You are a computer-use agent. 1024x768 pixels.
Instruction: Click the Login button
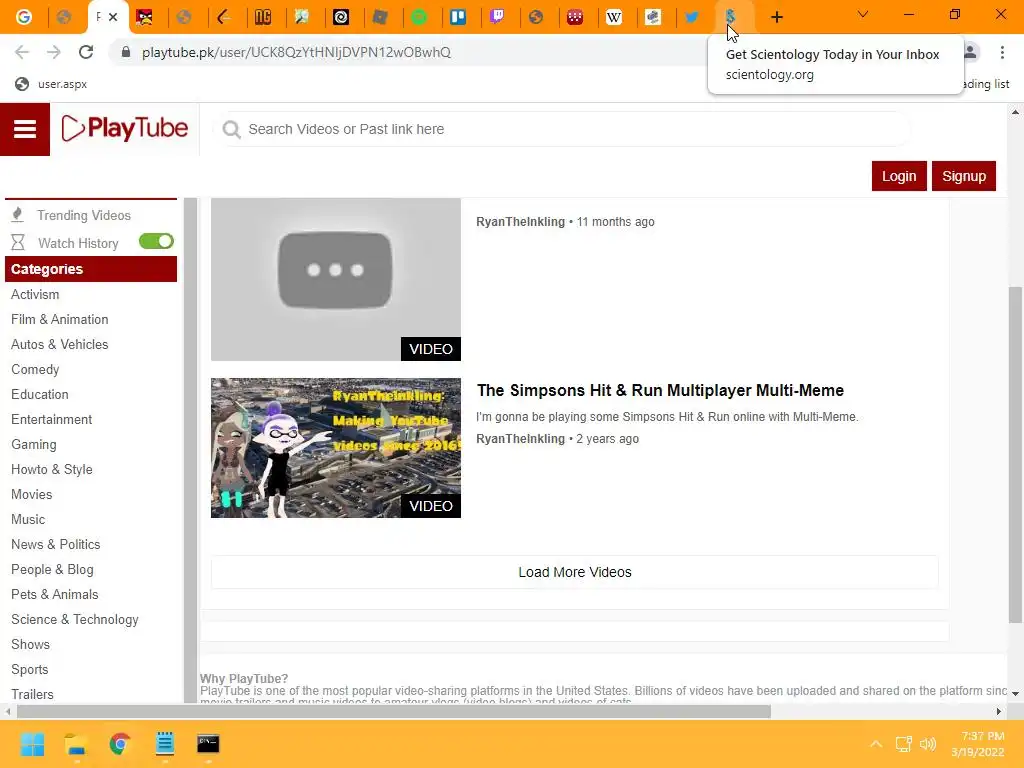click(899, 176)
